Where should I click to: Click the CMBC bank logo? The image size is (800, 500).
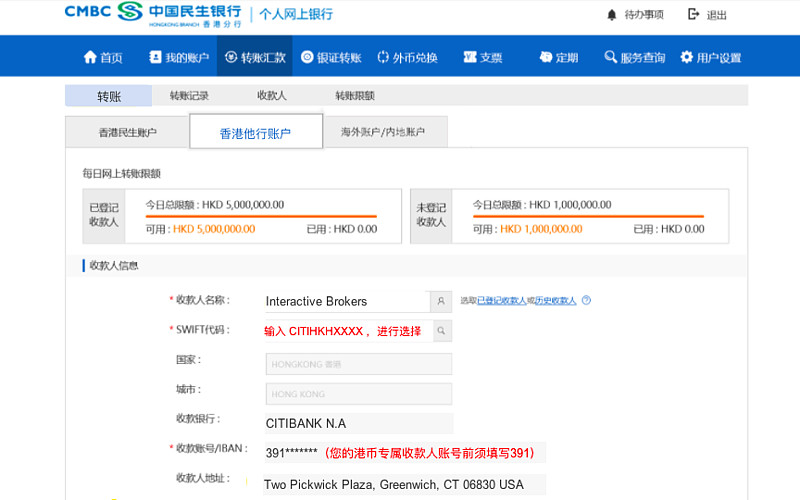[x=153, y=14]
